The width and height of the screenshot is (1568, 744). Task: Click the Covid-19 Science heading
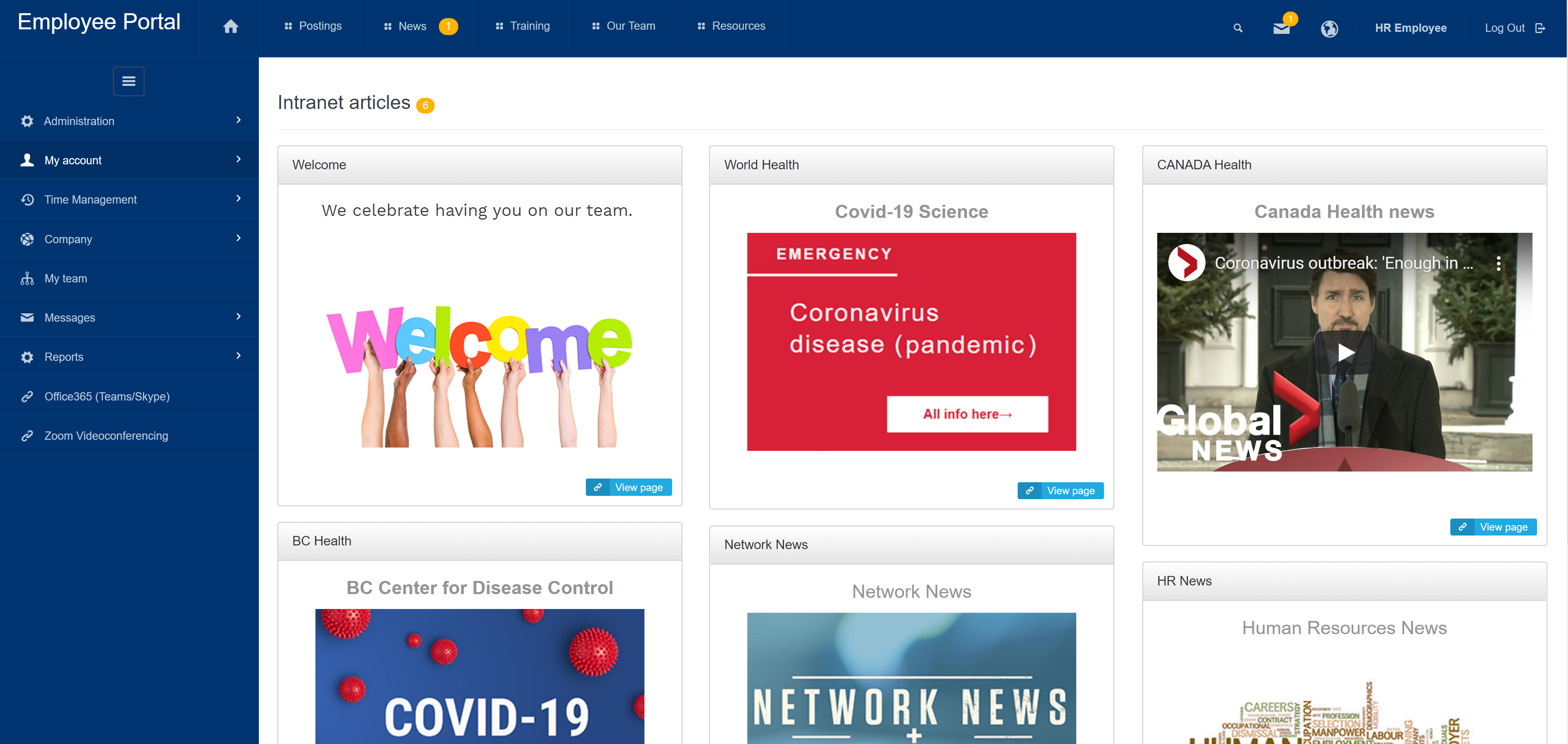(x=911, y=212)
